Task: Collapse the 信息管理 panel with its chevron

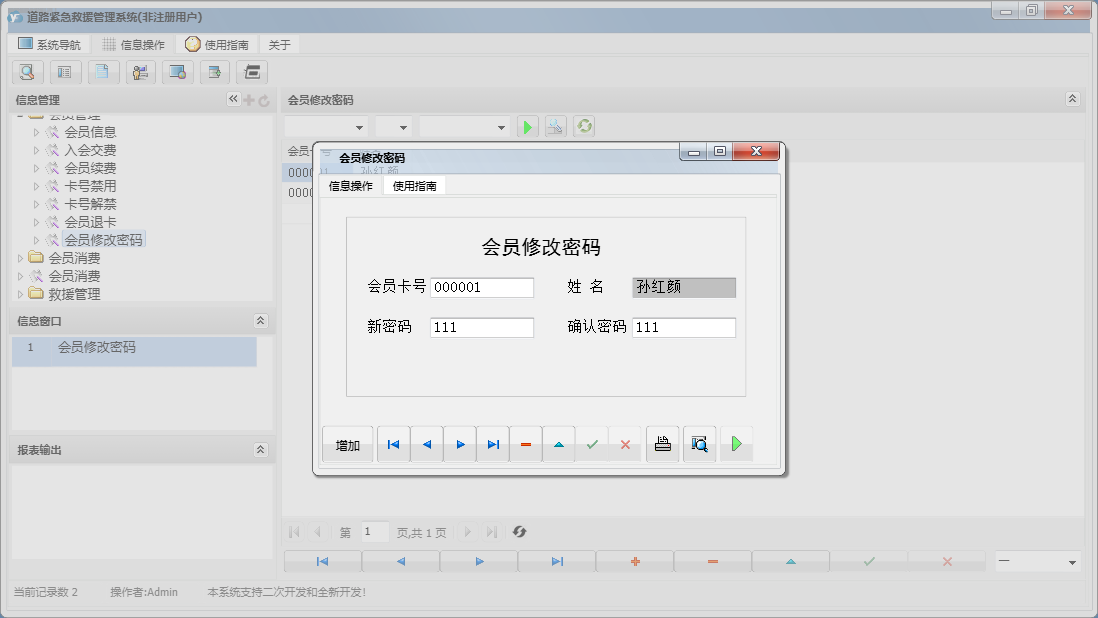Action: (x=231, y=99)
